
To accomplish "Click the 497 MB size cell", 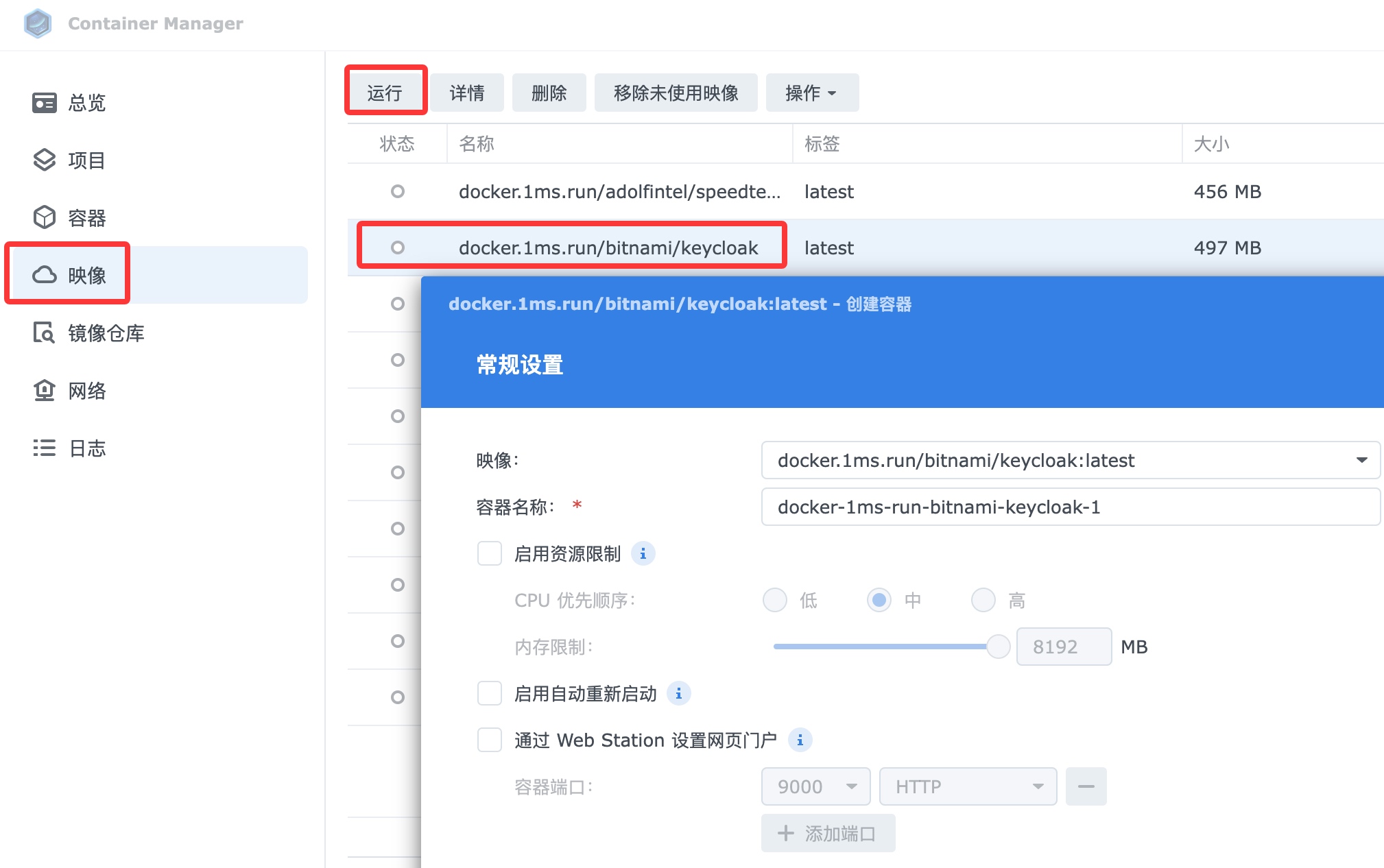I will click(1228, 248).
